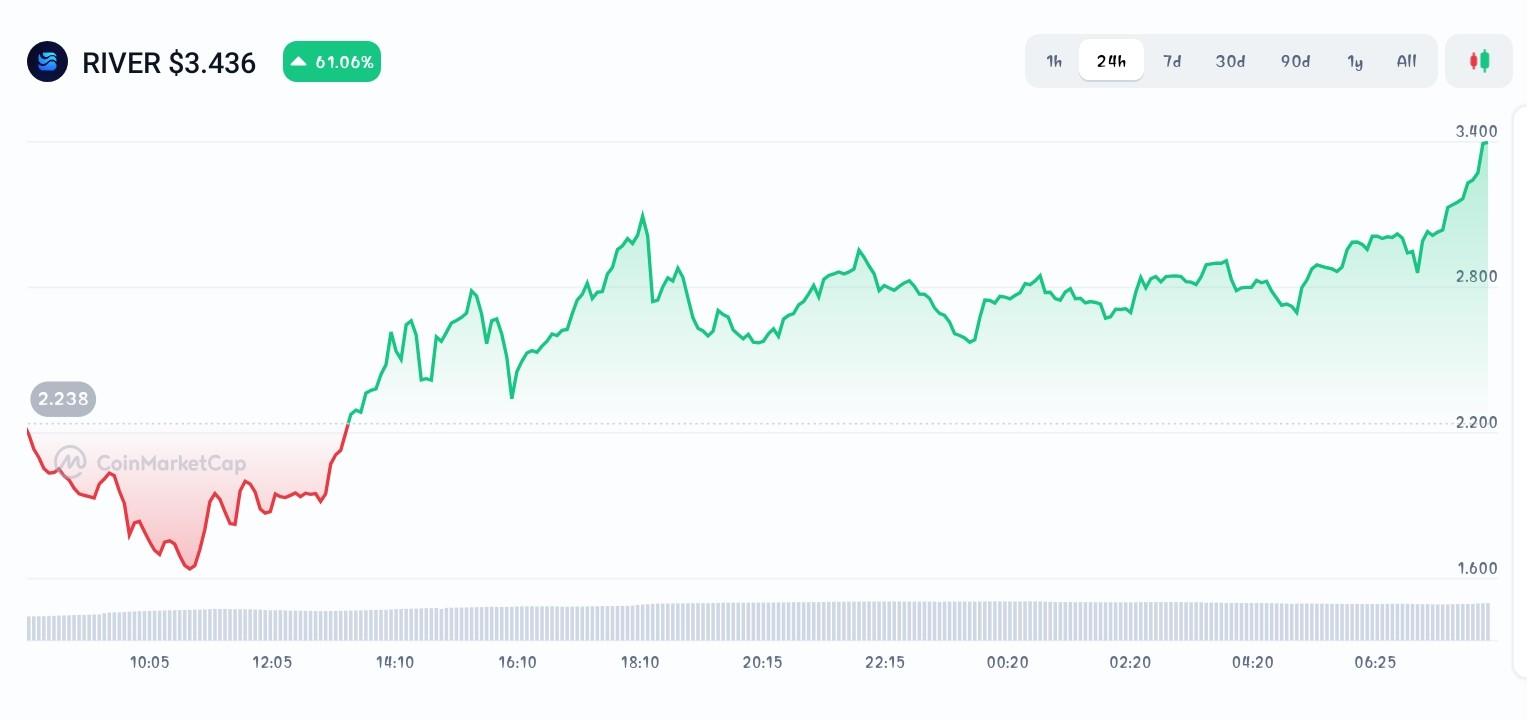The height and width of the screenshot is (720, 1527).
Task: Click the 2.800 y-axis label
Action: coord(1476,276)
